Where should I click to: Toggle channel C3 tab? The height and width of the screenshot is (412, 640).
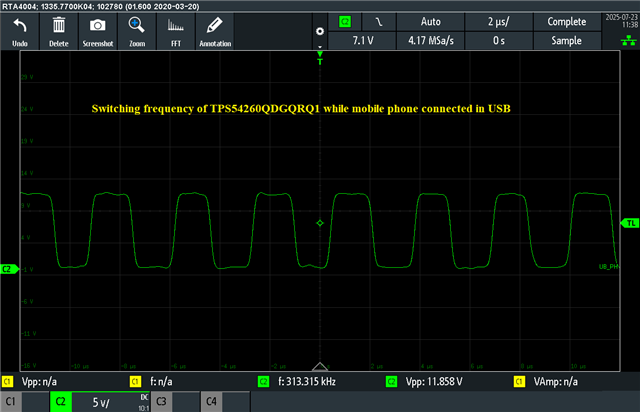(162, 401)
